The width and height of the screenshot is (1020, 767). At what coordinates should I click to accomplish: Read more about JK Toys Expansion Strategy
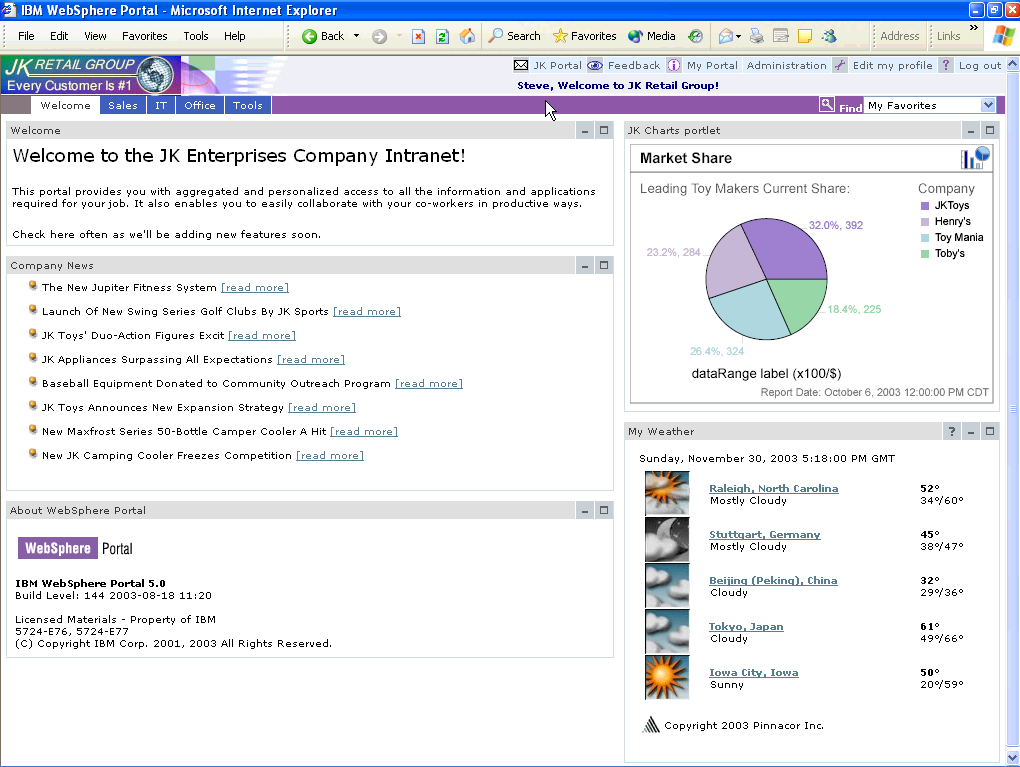coord(322,407)
